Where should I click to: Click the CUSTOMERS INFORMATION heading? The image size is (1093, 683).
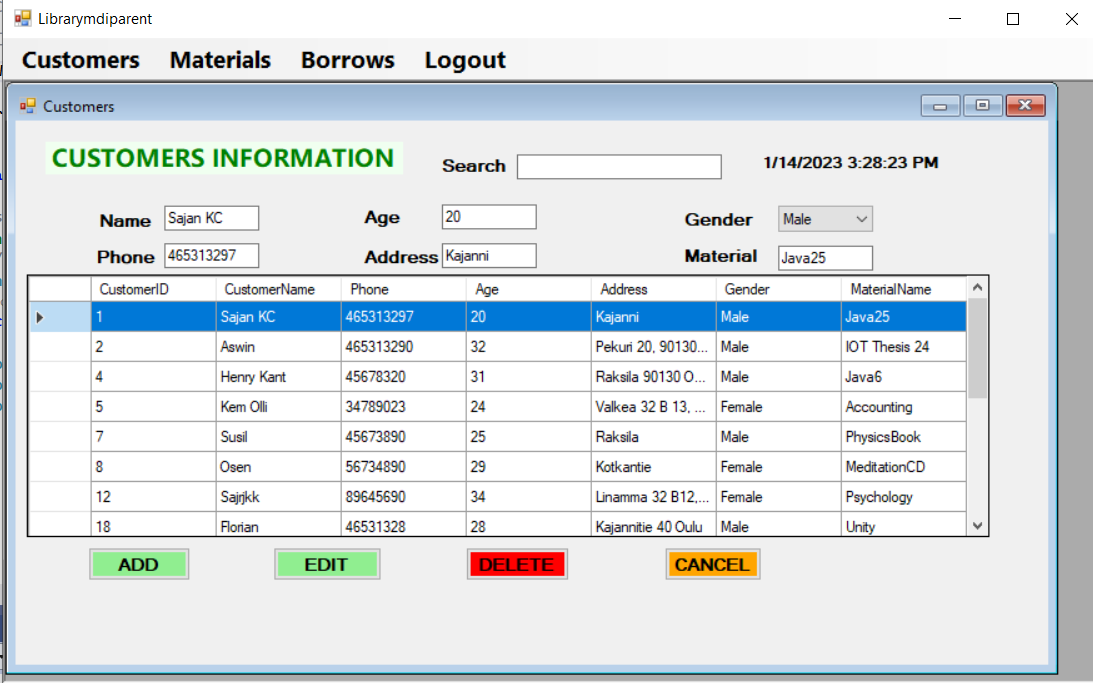223,158
